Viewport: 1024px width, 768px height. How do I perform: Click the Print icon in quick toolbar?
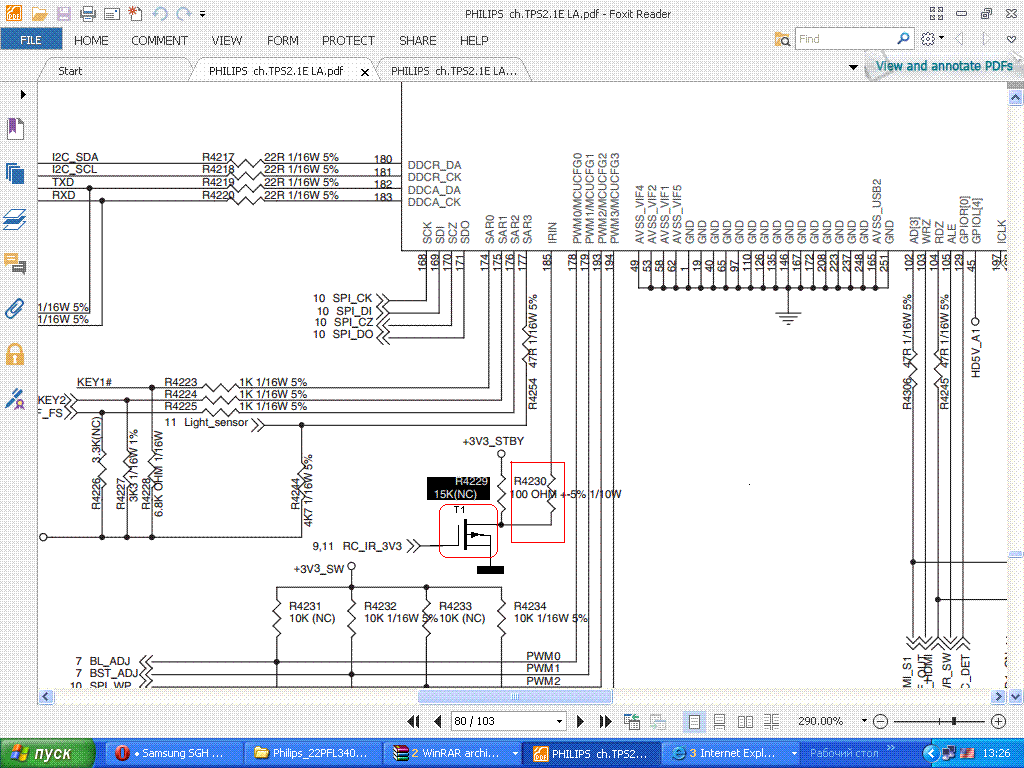[88, 13]
